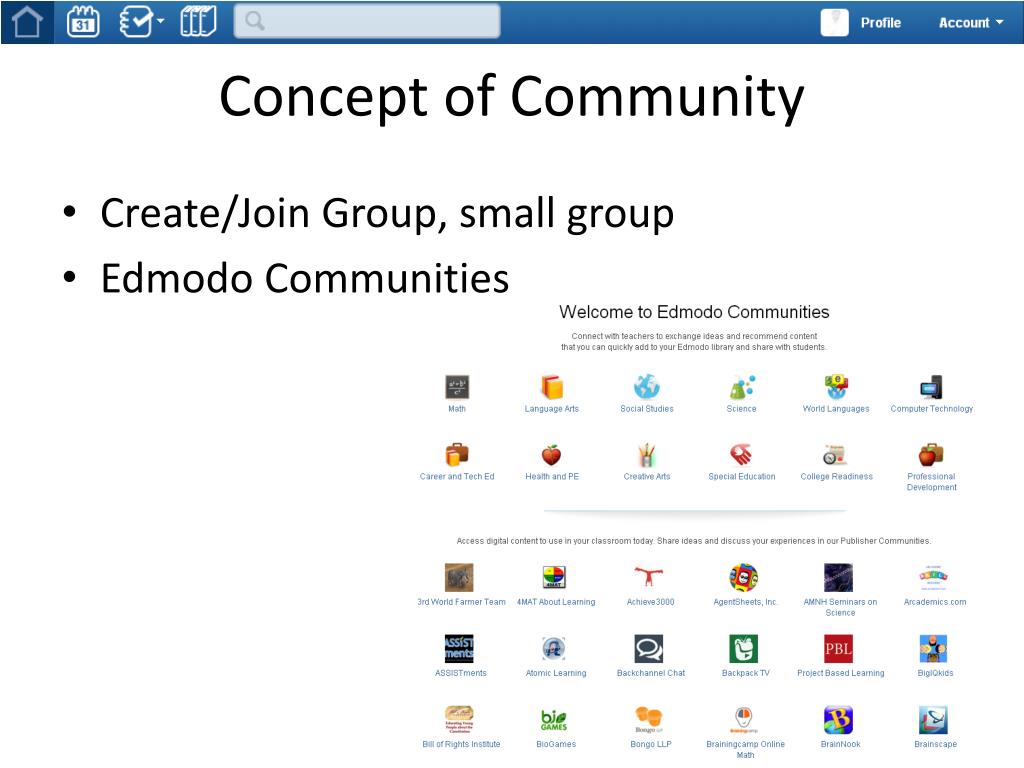
Task: Open the AMNH Seminars on Science icon
Action: click(x=839, y=577)
